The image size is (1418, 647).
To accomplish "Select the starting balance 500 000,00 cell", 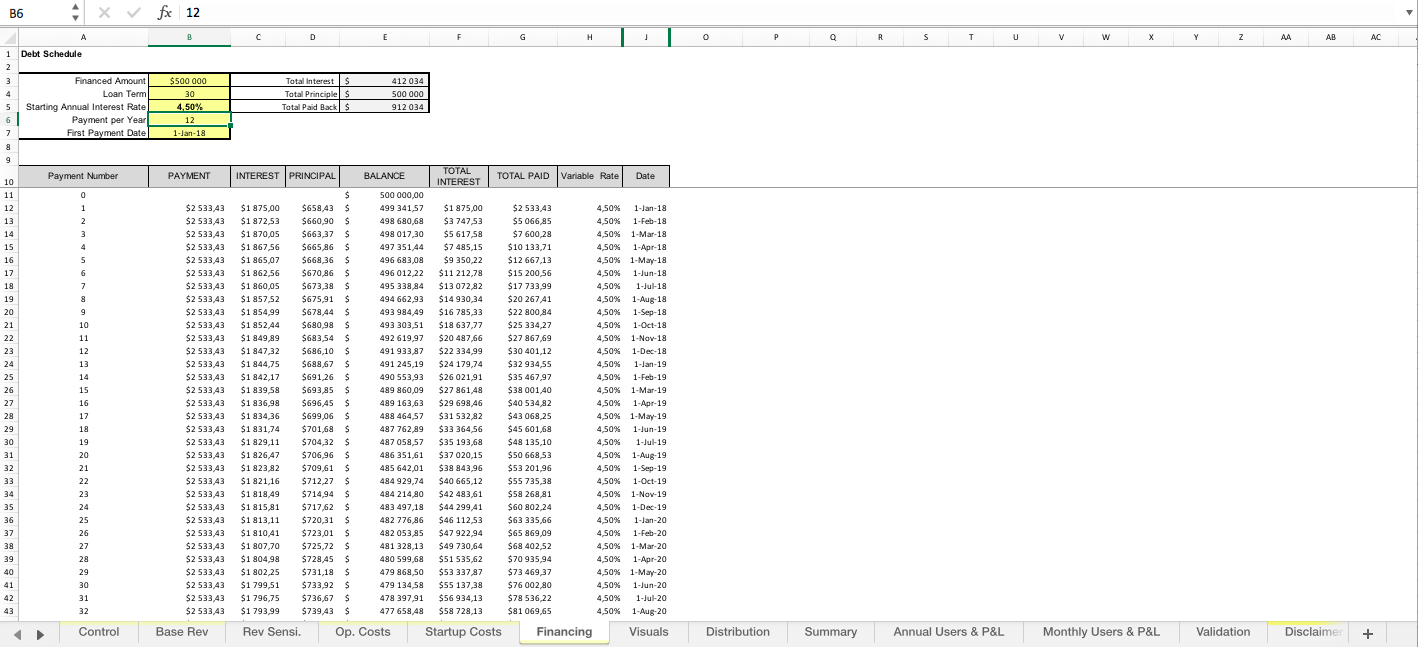I will click(x=385, y=195).
